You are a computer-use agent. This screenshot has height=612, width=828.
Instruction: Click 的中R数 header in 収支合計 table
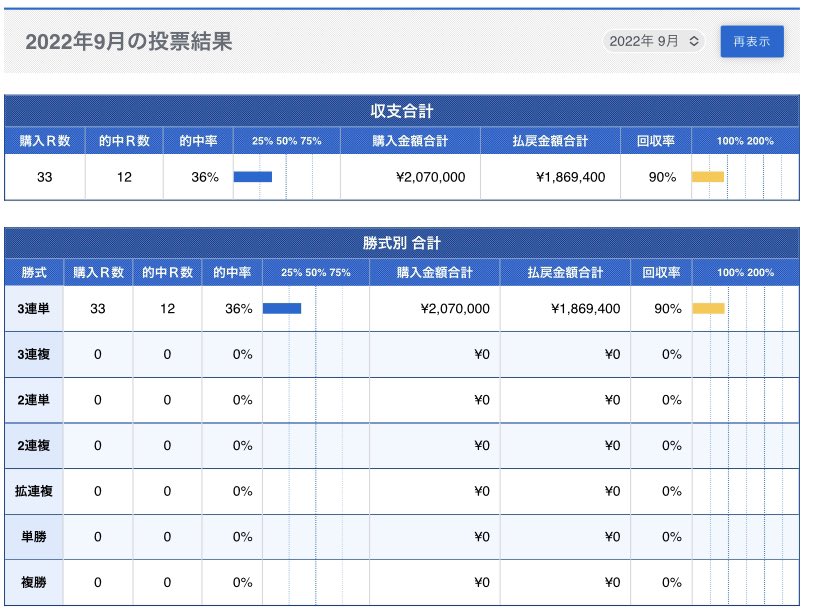point(124,141)
